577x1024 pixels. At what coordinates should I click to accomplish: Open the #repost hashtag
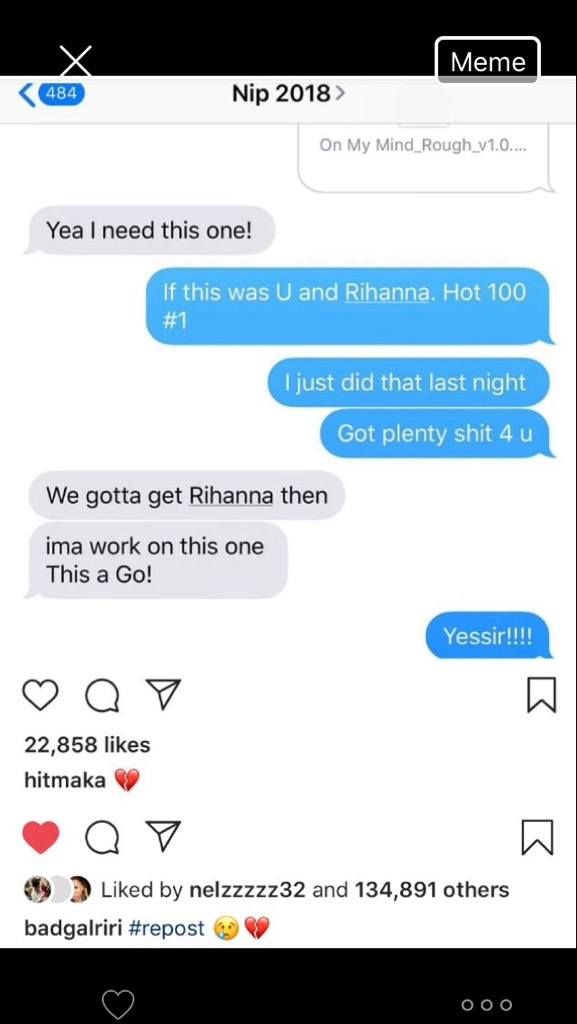click(166, 928)
